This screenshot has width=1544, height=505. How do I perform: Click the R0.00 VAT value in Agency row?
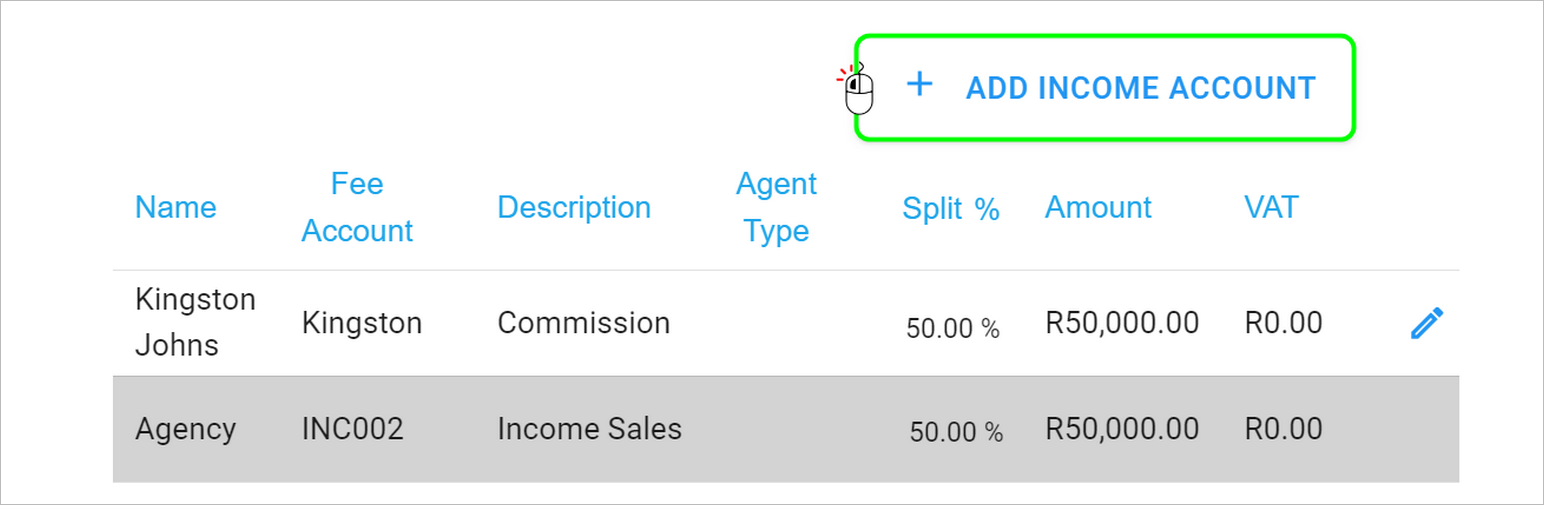coord(1284,429)
